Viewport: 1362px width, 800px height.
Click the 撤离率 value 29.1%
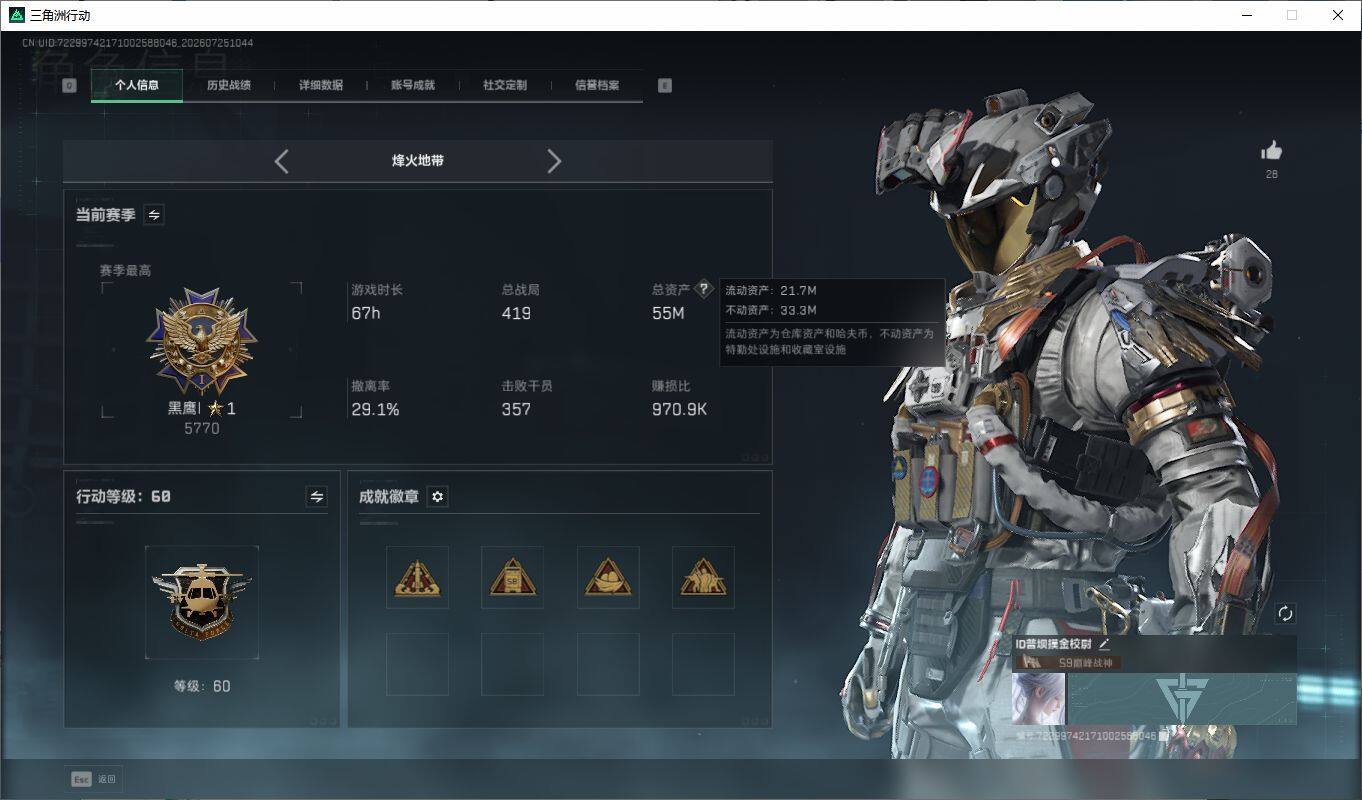tap(375, 409)
